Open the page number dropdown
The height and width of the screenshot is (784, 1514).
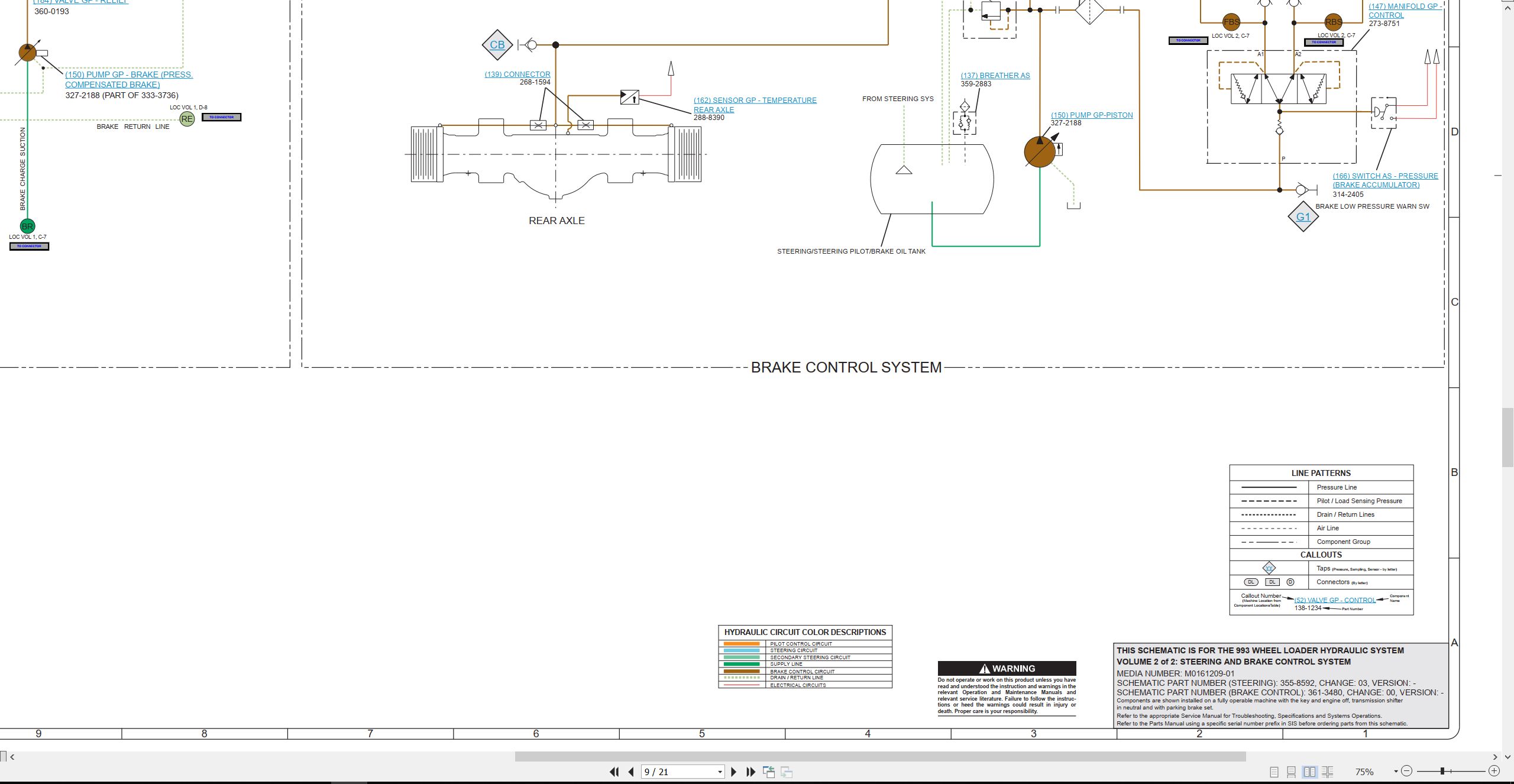click(x=720, y=772)
